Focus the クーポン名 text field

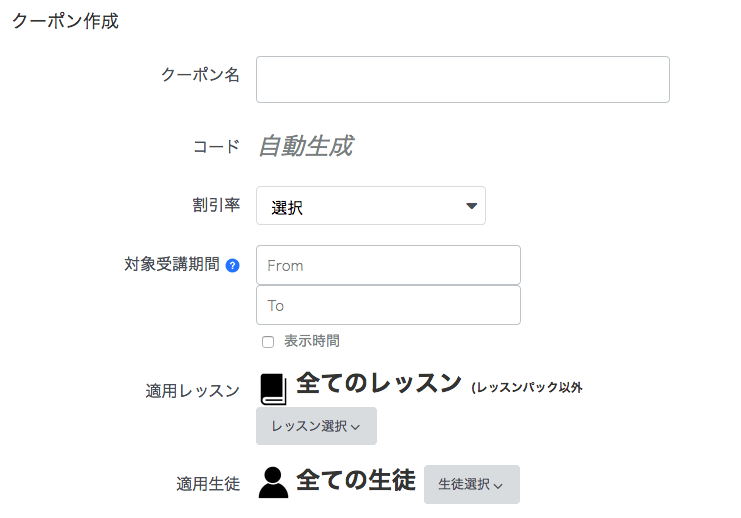point(463,79)
